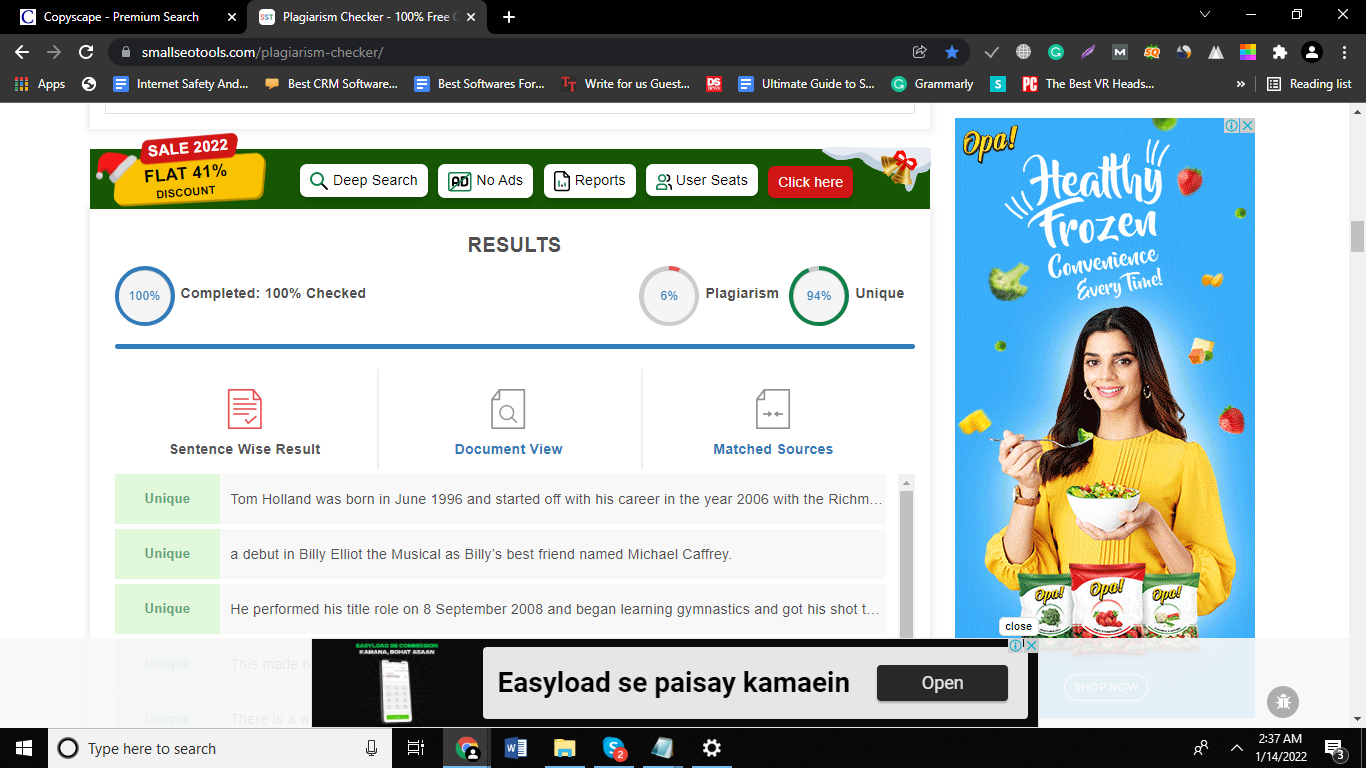The height and width of the screenshot is (768, 1366).
Task: Click the User Seats button
Action: coord(702,181)
